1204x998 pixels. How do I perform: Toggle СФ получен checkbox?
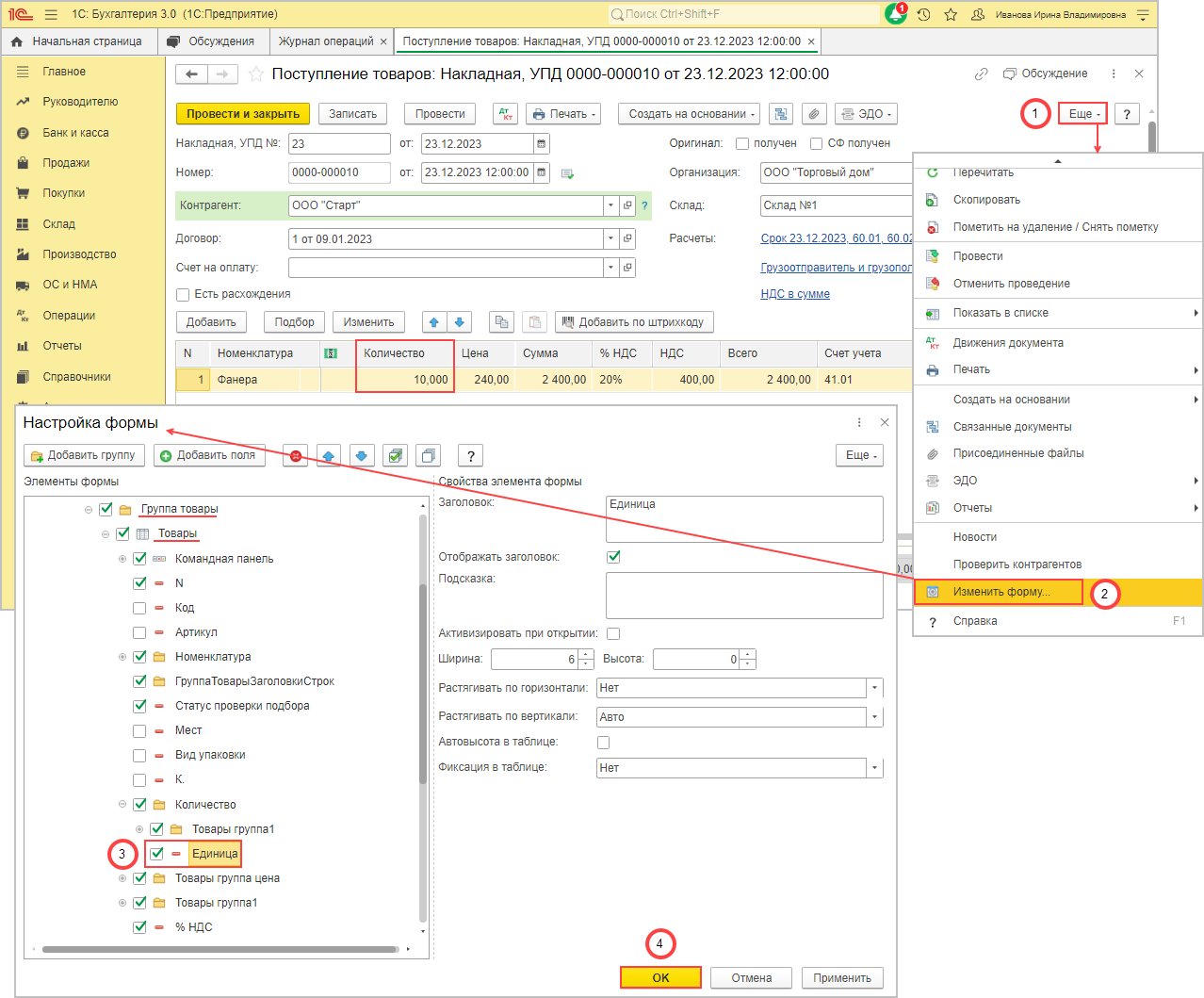coord(817,144)
